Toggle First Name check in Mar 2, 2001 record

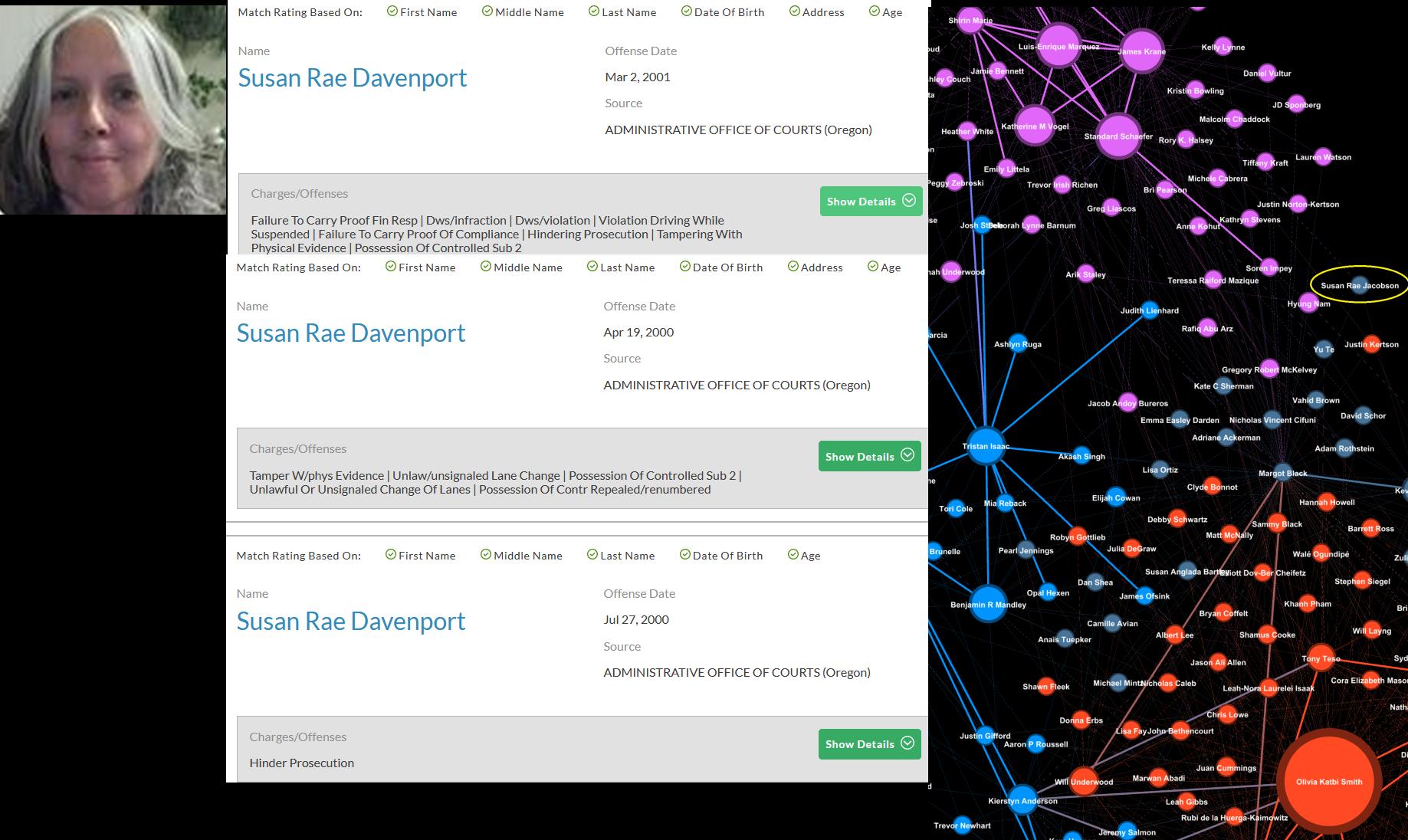pos(392,11)
